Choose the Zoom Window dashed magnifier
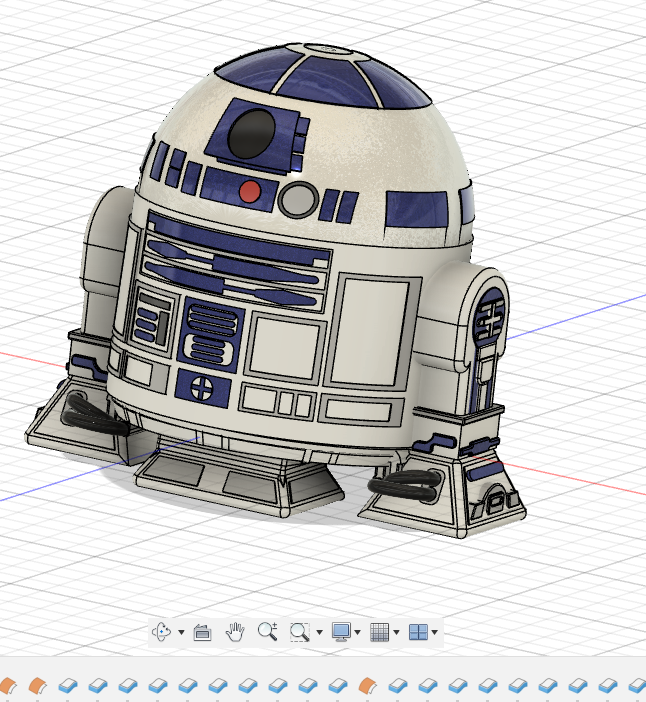 pos(299,632)
